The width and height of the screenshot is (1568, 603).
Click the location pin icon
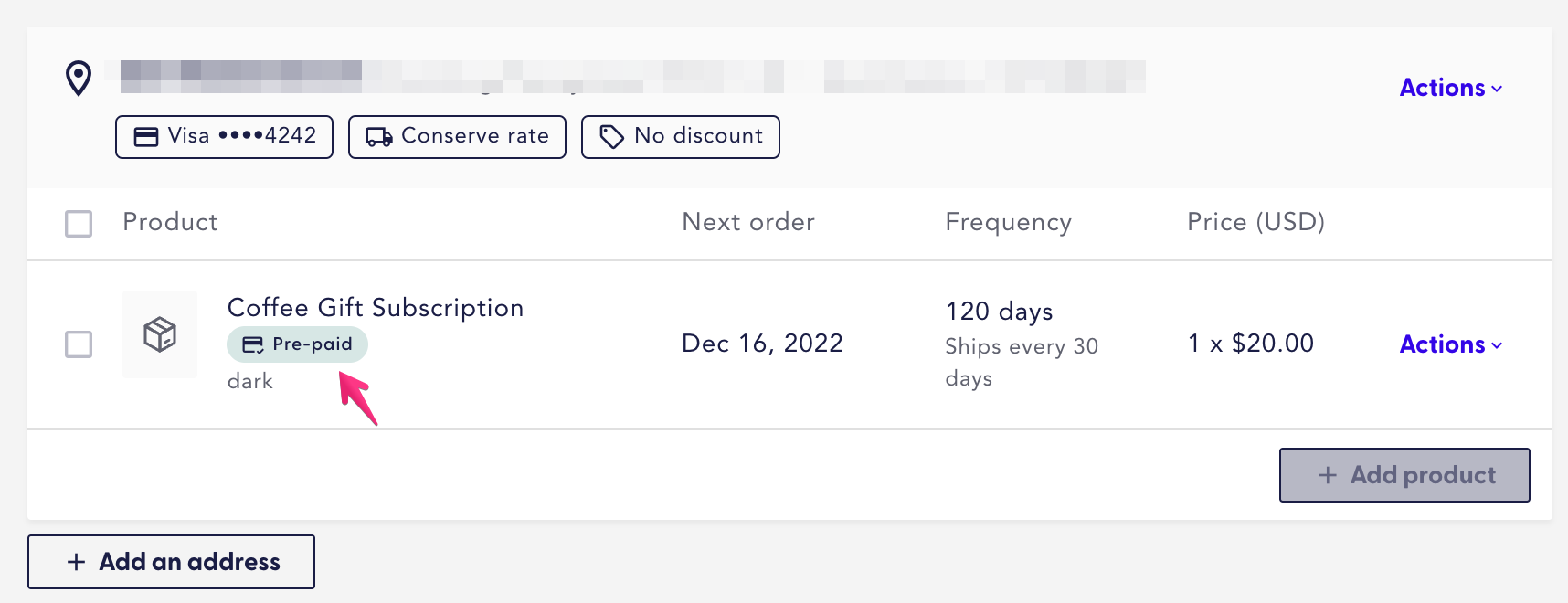tap(79, 78)
